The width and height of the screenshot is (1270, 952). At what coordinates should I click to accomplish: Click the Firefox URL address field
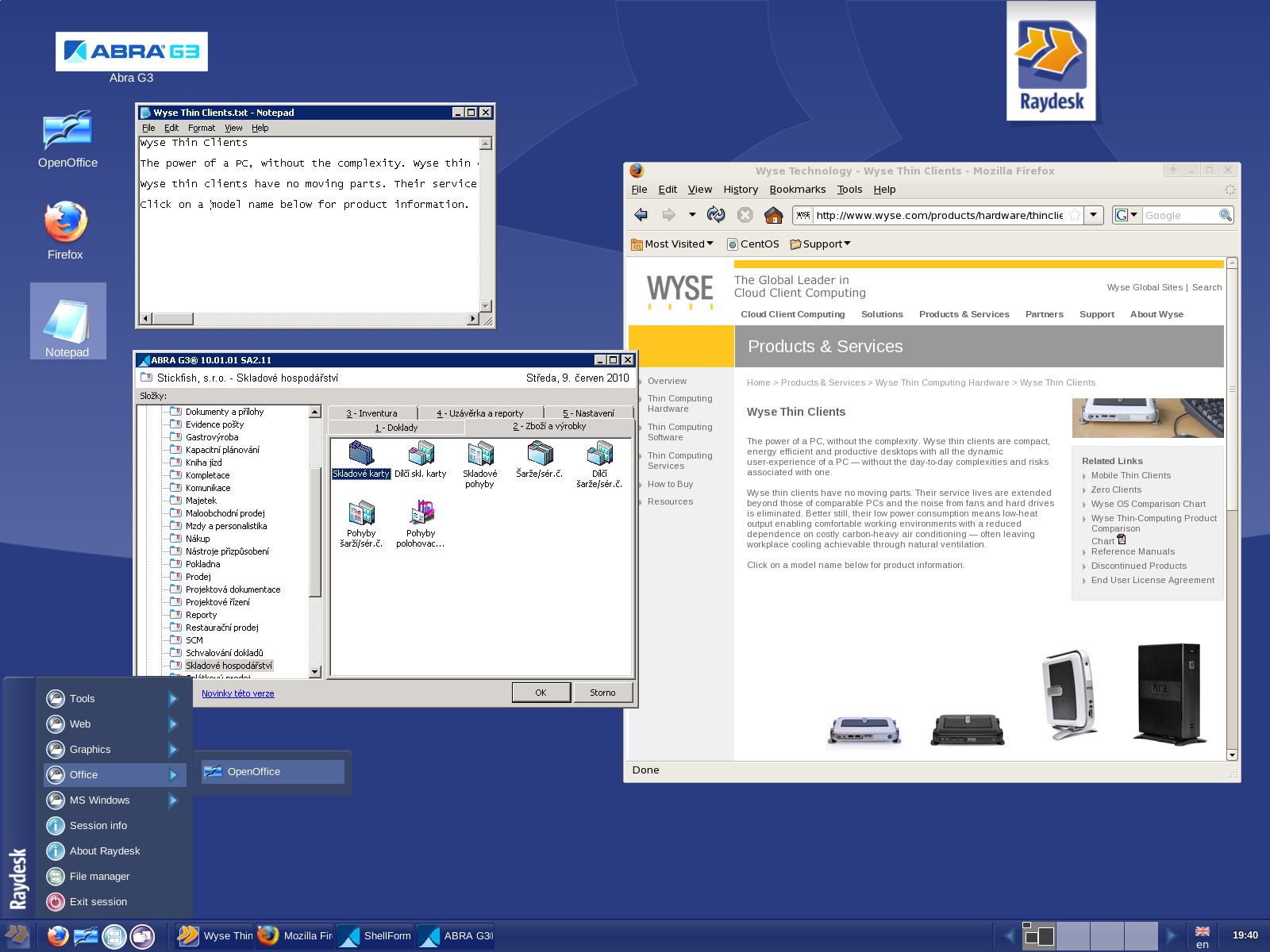[939, 215]
